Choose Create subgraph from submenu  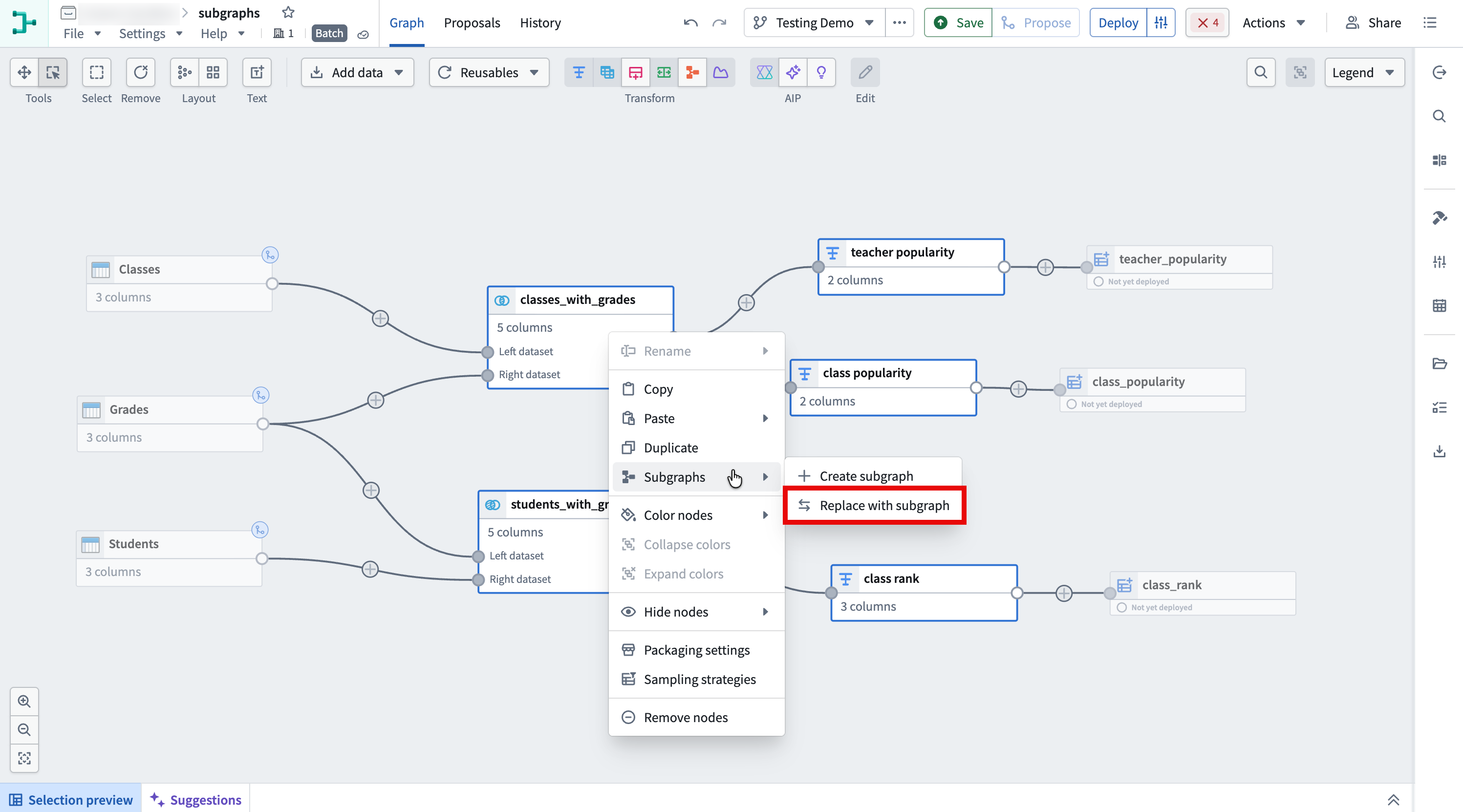click(x=874, y=476)
